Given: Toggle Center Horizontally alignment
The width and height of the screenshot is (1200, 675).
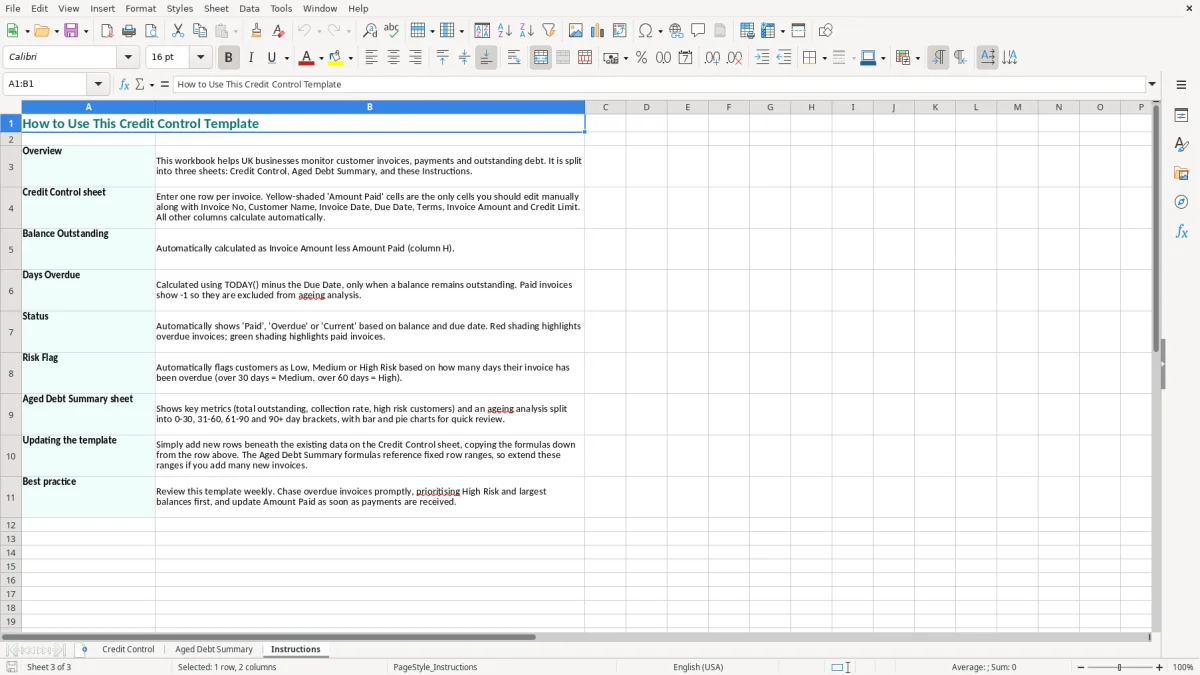Looking at the screenshot, I should pos(394,58).
